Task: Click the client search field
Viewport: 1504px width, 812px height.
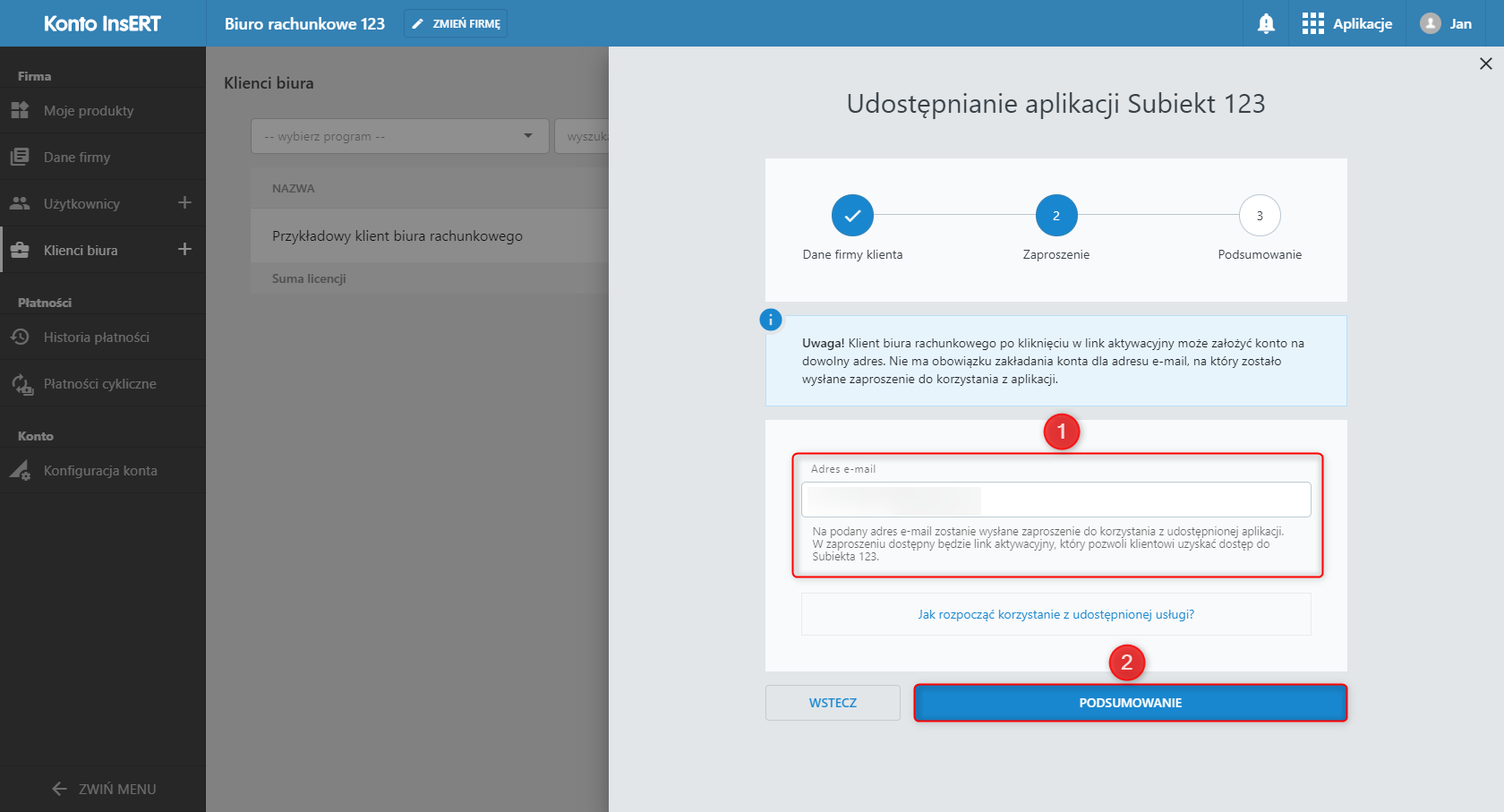Action: [582, 136]
